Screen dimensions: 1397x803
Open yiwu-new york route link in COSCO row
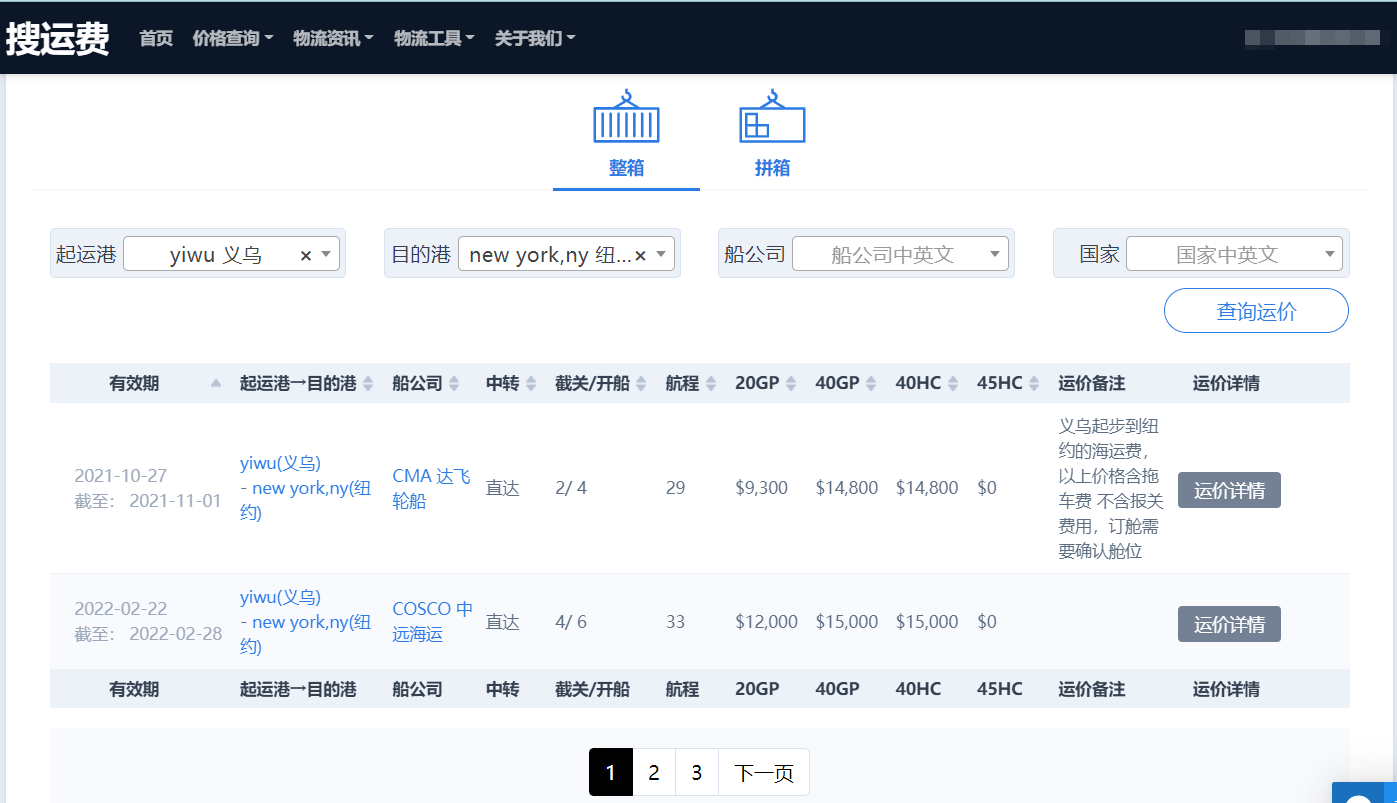(305, 622)
